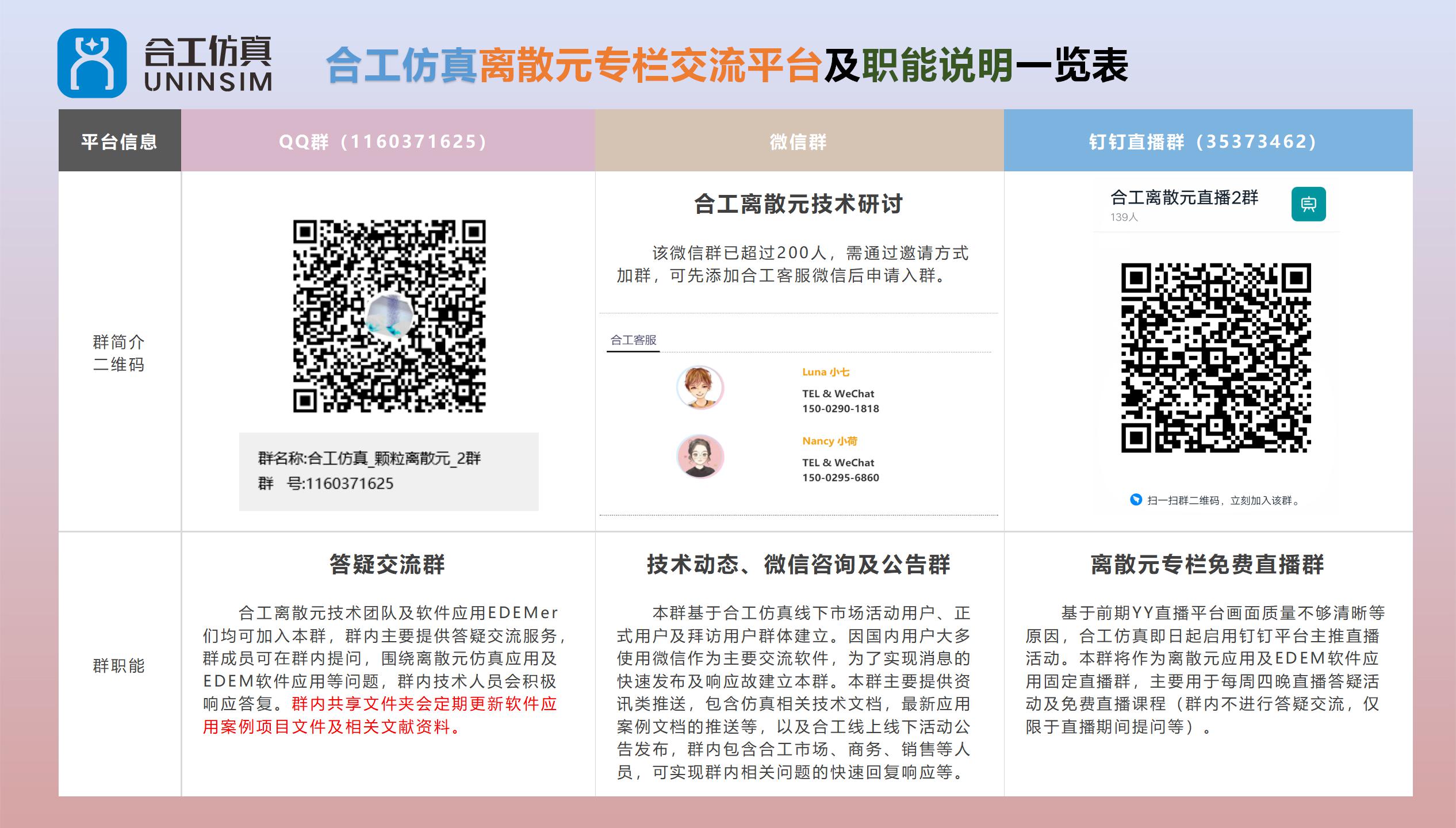Click 群 号:1160371625 text

tap(325, 484)
